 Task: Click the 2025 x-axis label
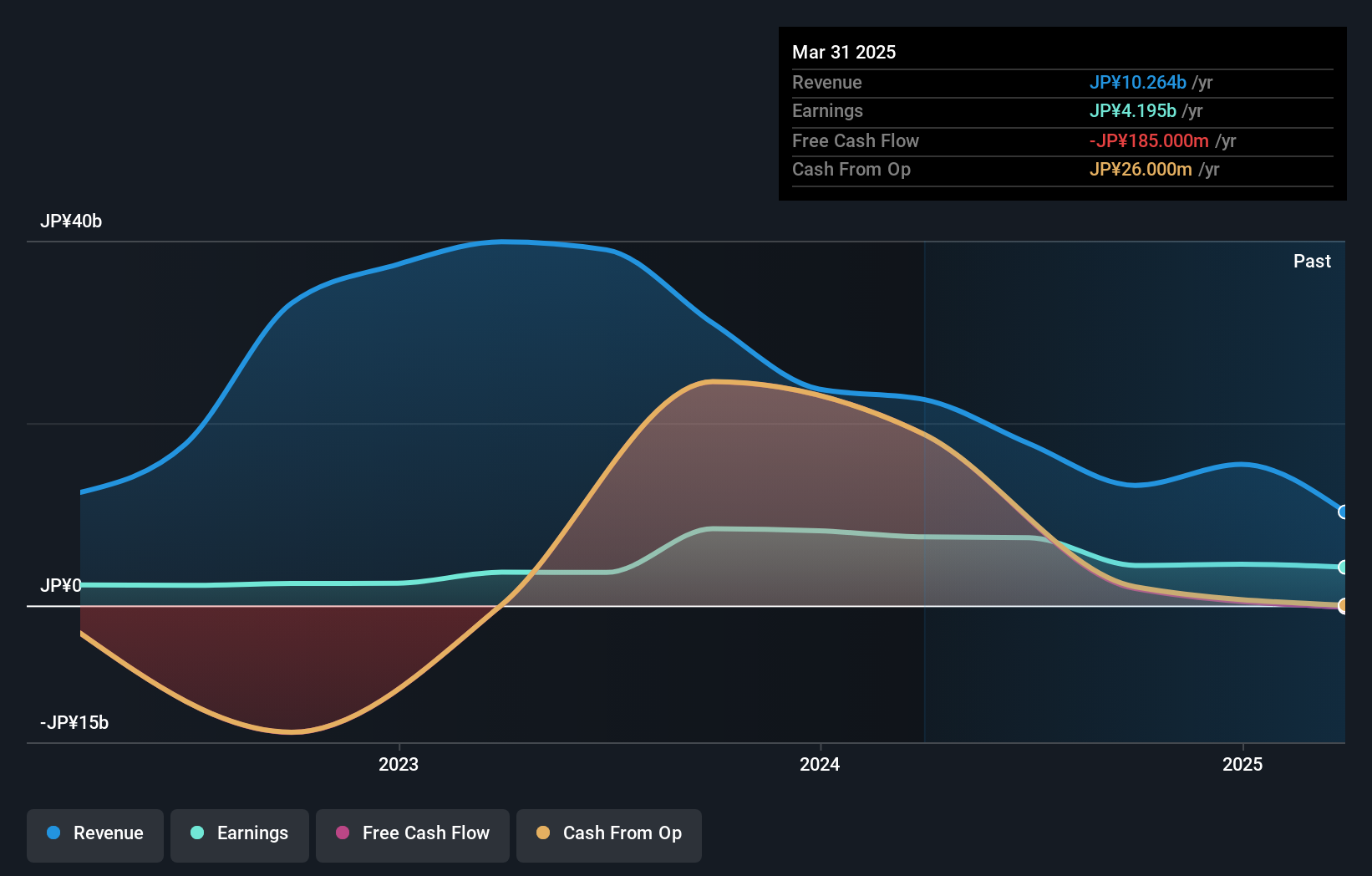pyautogui.click(x=1242, y=764)
